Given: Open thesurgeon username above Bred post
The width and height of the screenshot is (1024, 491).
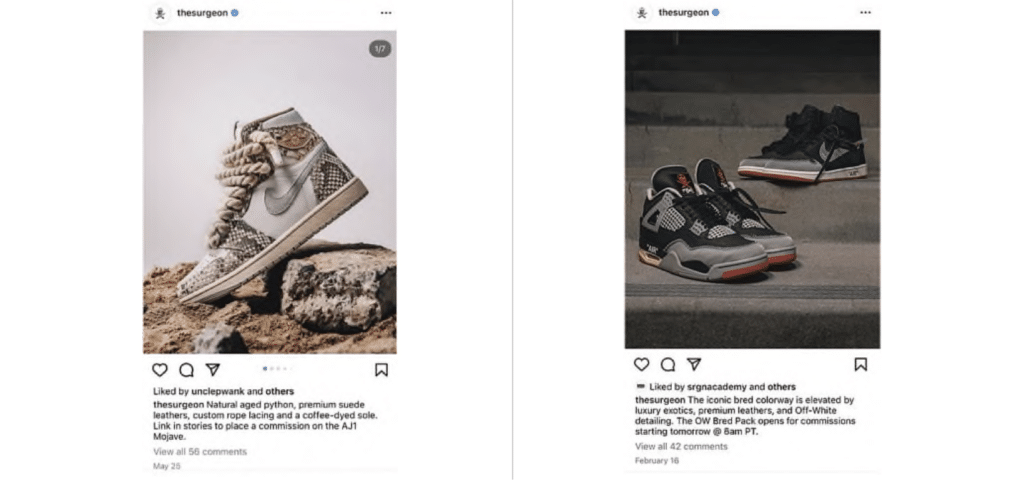Looking at the screenshot, I should tap(683, 12).
